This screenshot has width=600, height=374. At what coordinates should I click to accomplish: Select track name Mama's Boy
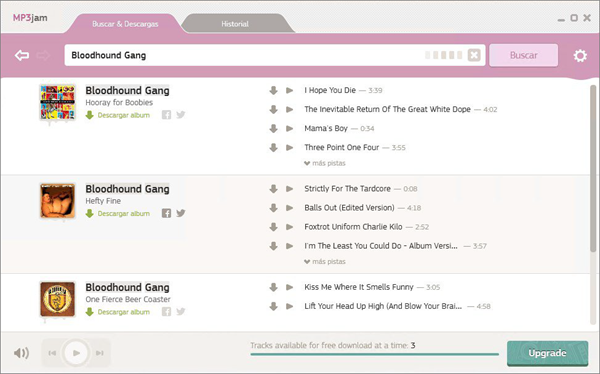click(326, 128)
